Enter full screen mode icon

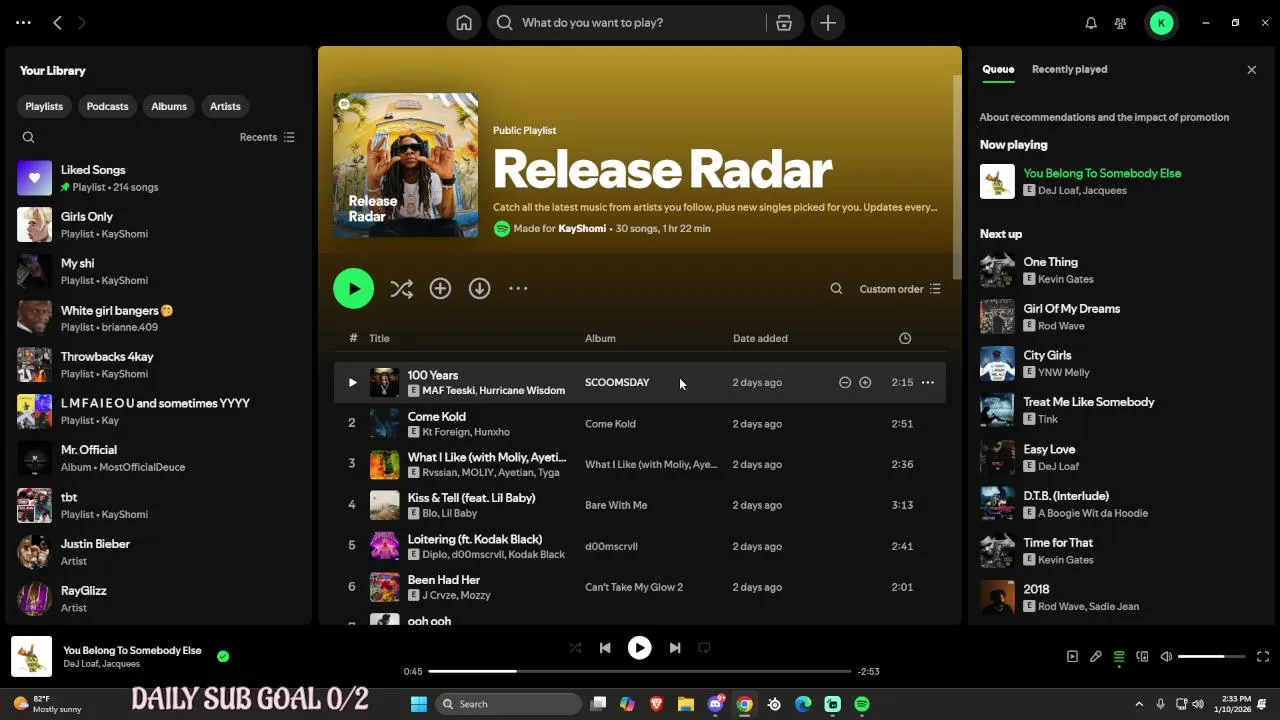[1263, 657]
